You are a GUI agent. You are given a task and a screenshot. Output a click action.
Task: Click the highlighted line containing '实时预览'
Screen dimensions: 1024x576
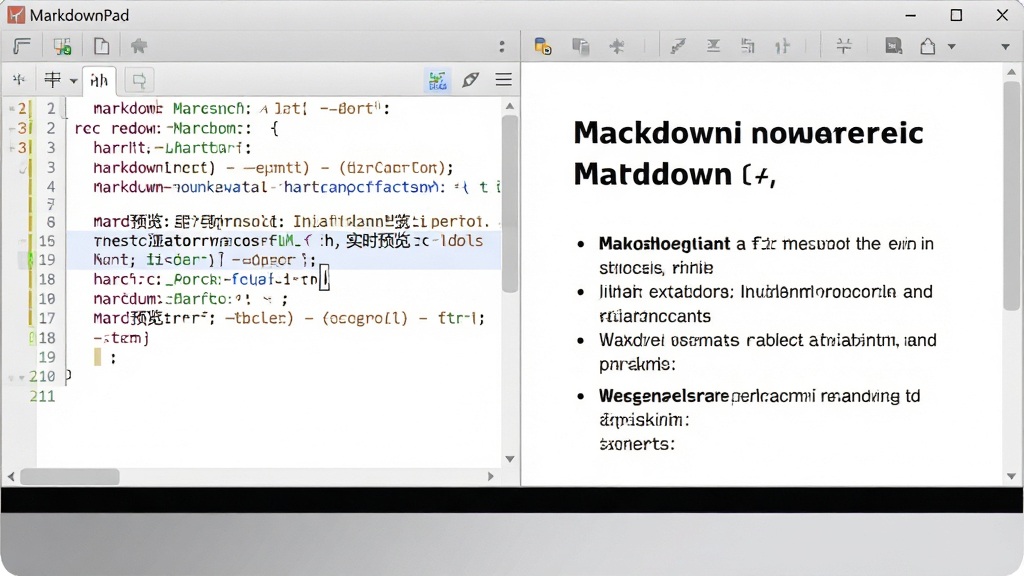coord(287,241)
